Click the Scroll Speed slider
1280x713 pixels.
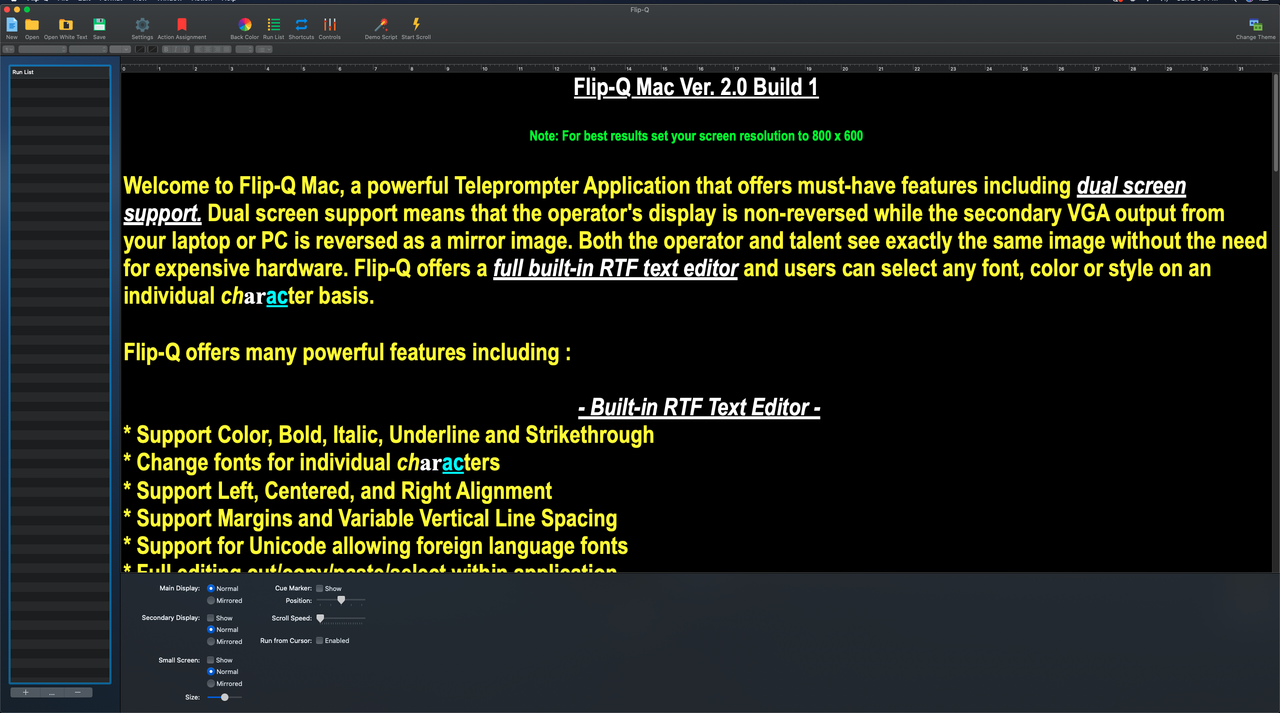pos(340,619)
